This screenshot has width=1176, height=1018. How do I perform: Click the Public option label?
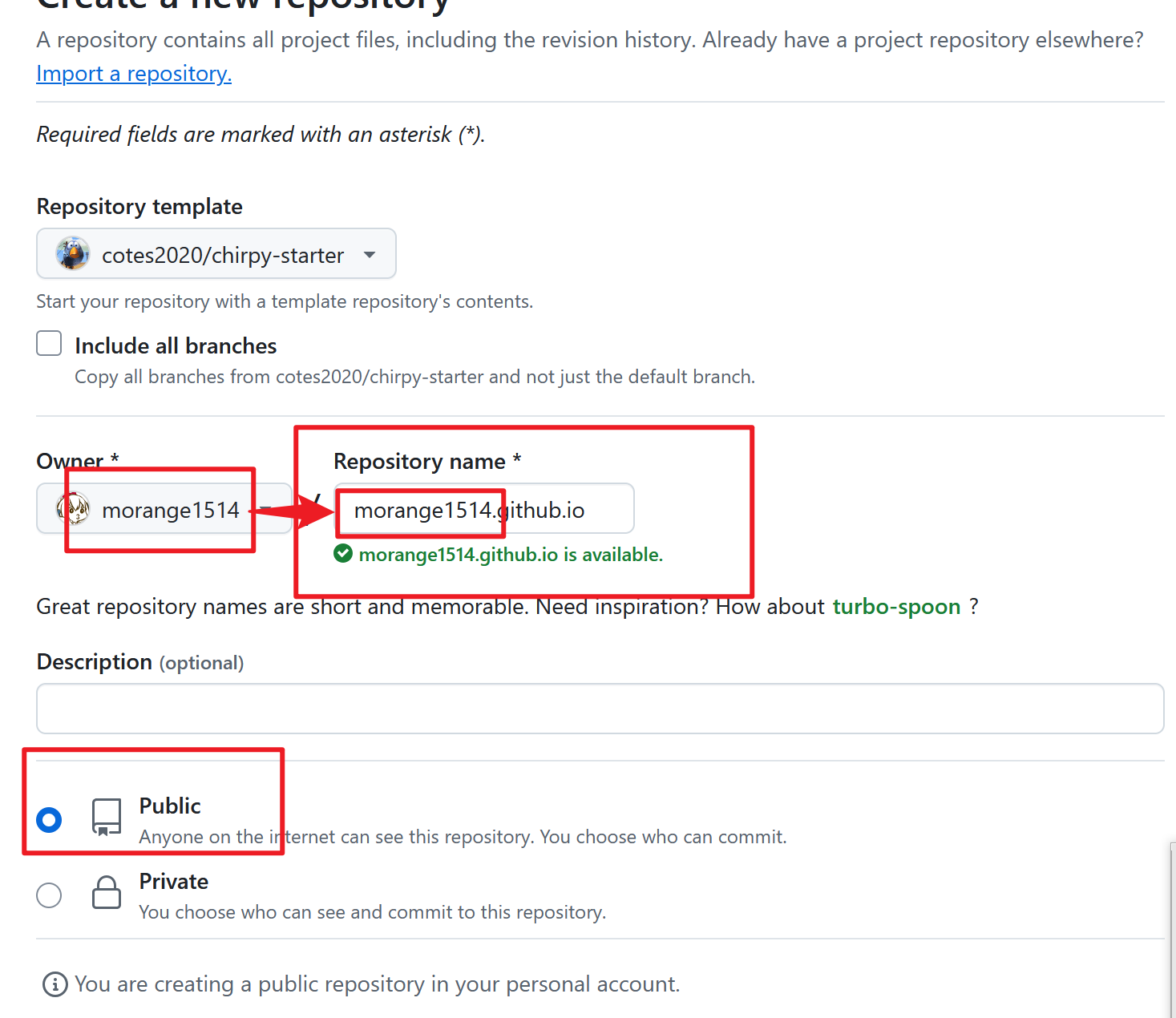tap(170, 806)
